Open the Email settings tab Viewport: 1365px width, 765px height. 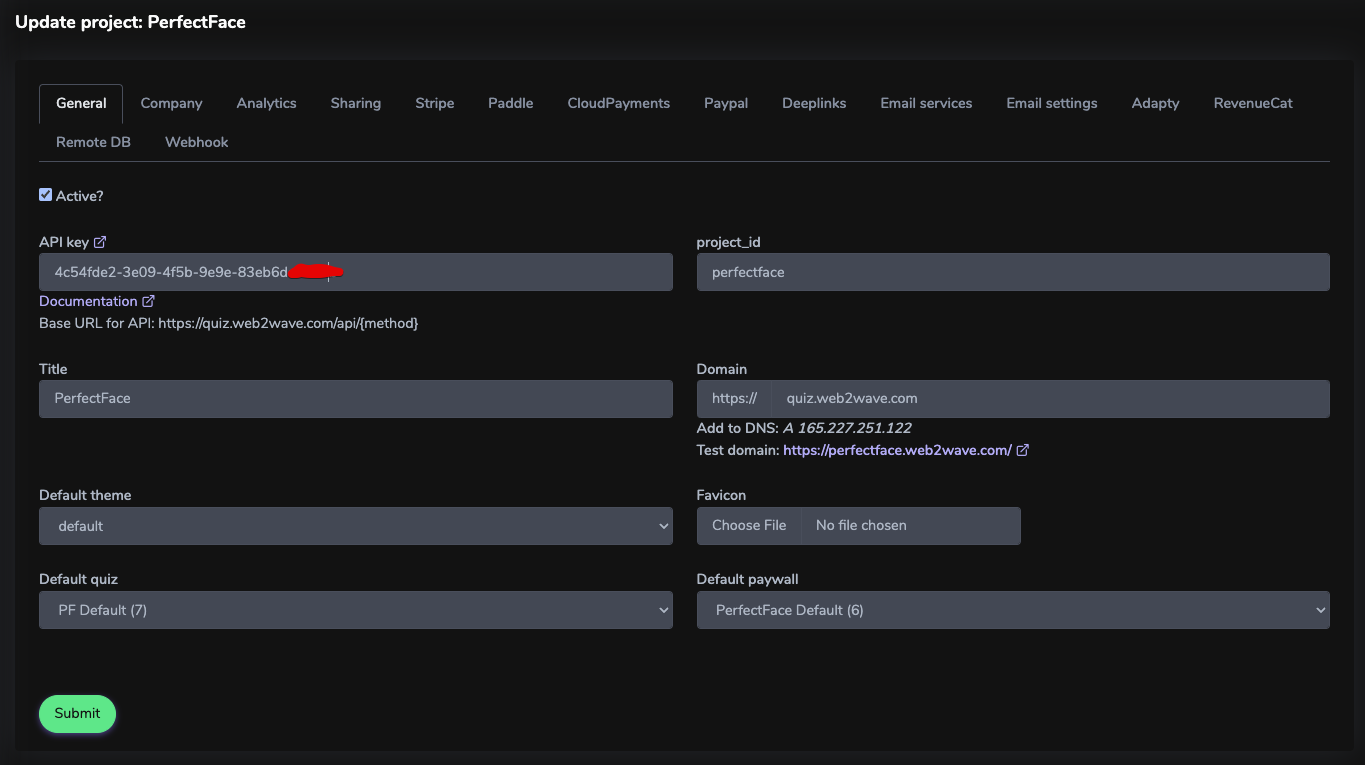[1052, 103]
